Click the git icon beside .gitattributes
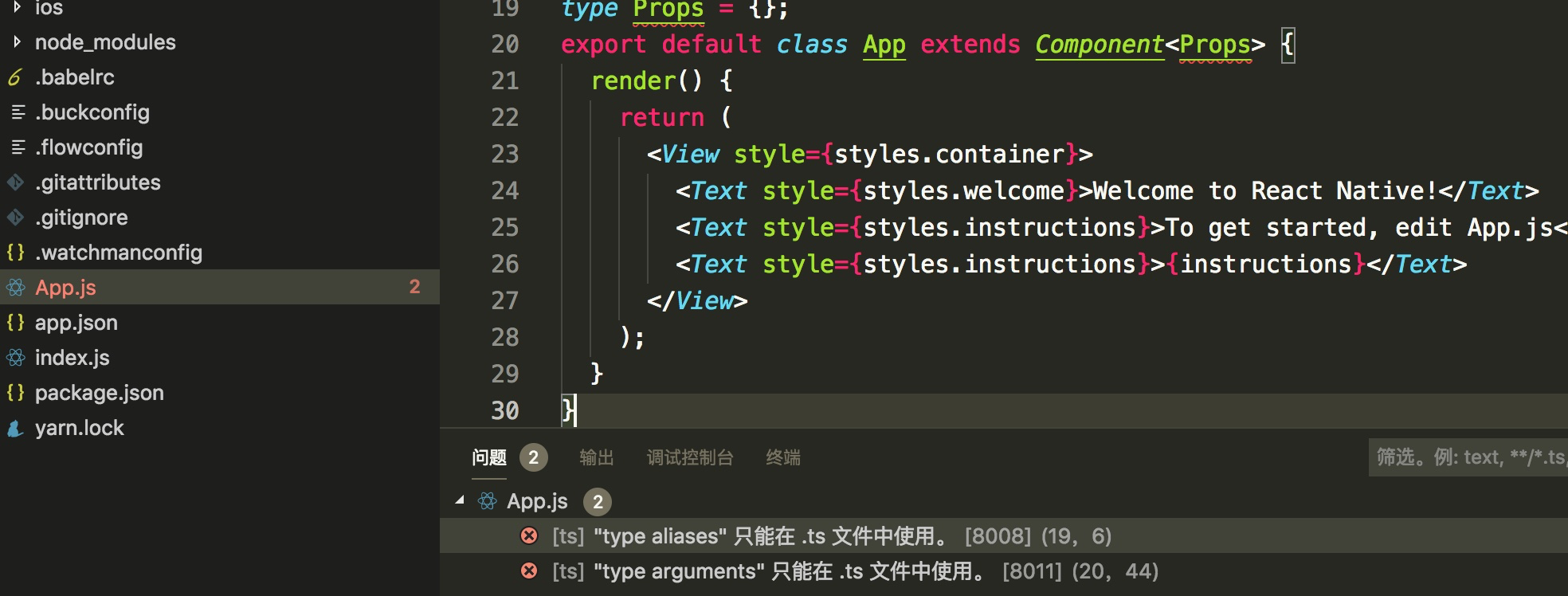Image resolution: width=1568 pixels, height=596 pixels. (16, 182)
